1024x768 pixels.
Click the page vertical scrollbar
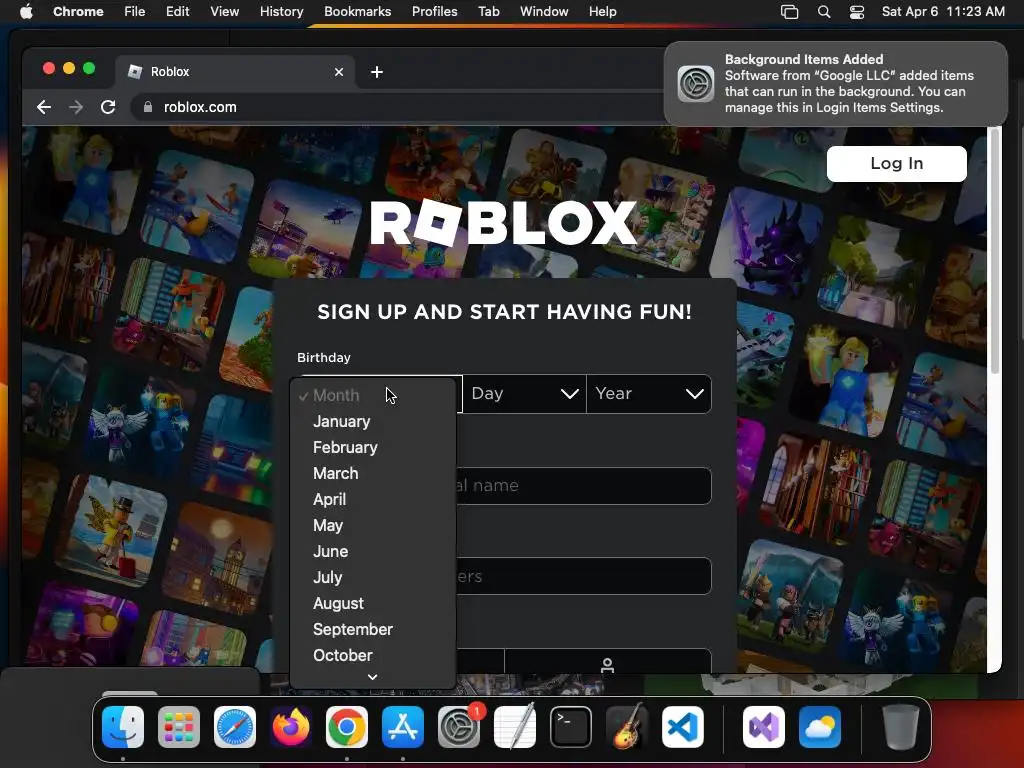click(x=995, y=251)
